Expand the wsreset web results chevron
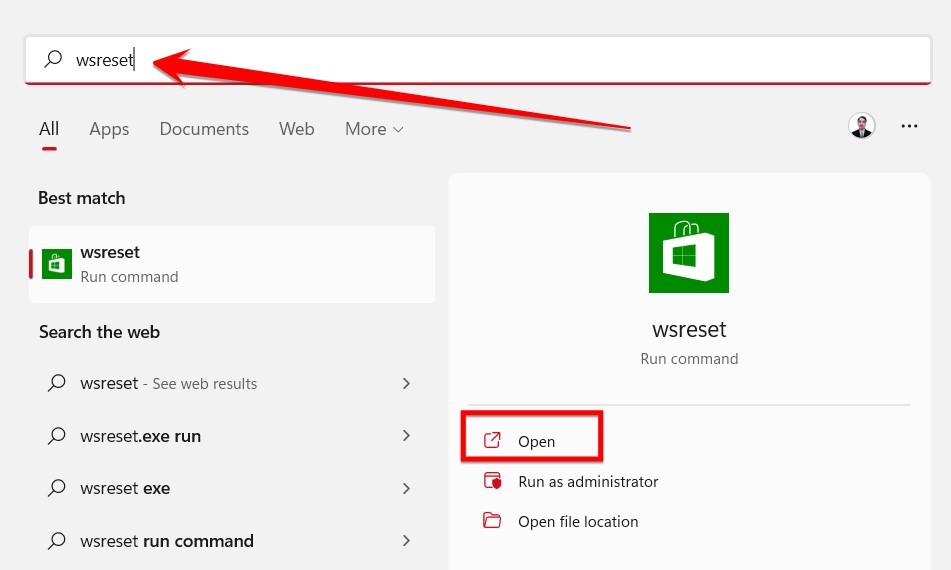Viewport: 951px width, 570px height. pyautogui.click(x=406, y=383)
